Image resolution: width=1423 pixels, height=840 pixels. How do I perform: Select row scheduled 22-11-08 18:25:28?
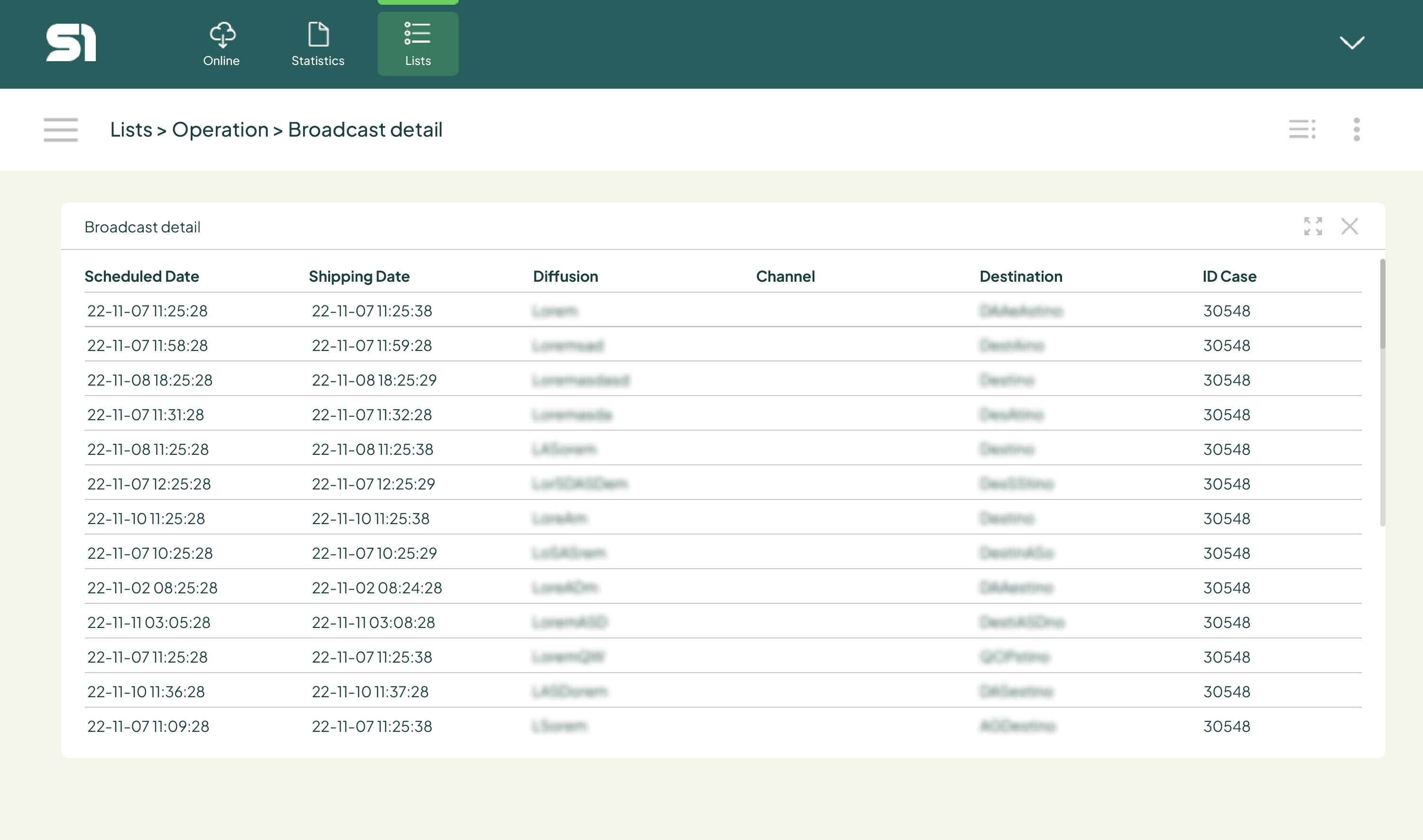coord(150,380)
